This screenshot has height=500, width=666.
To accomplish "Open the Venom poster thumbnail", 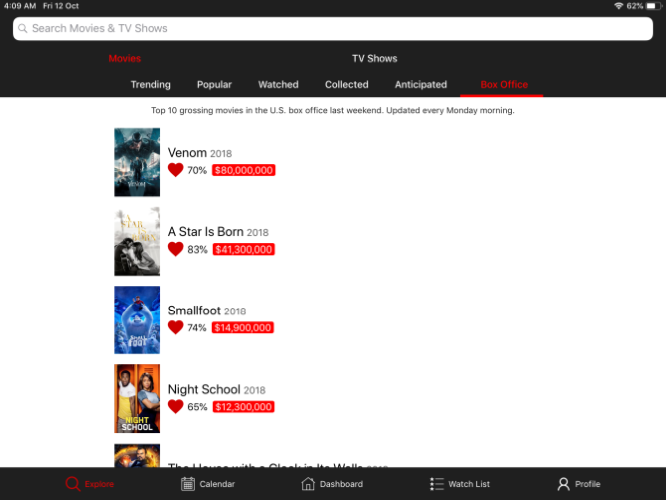I will tap(137, 162).
